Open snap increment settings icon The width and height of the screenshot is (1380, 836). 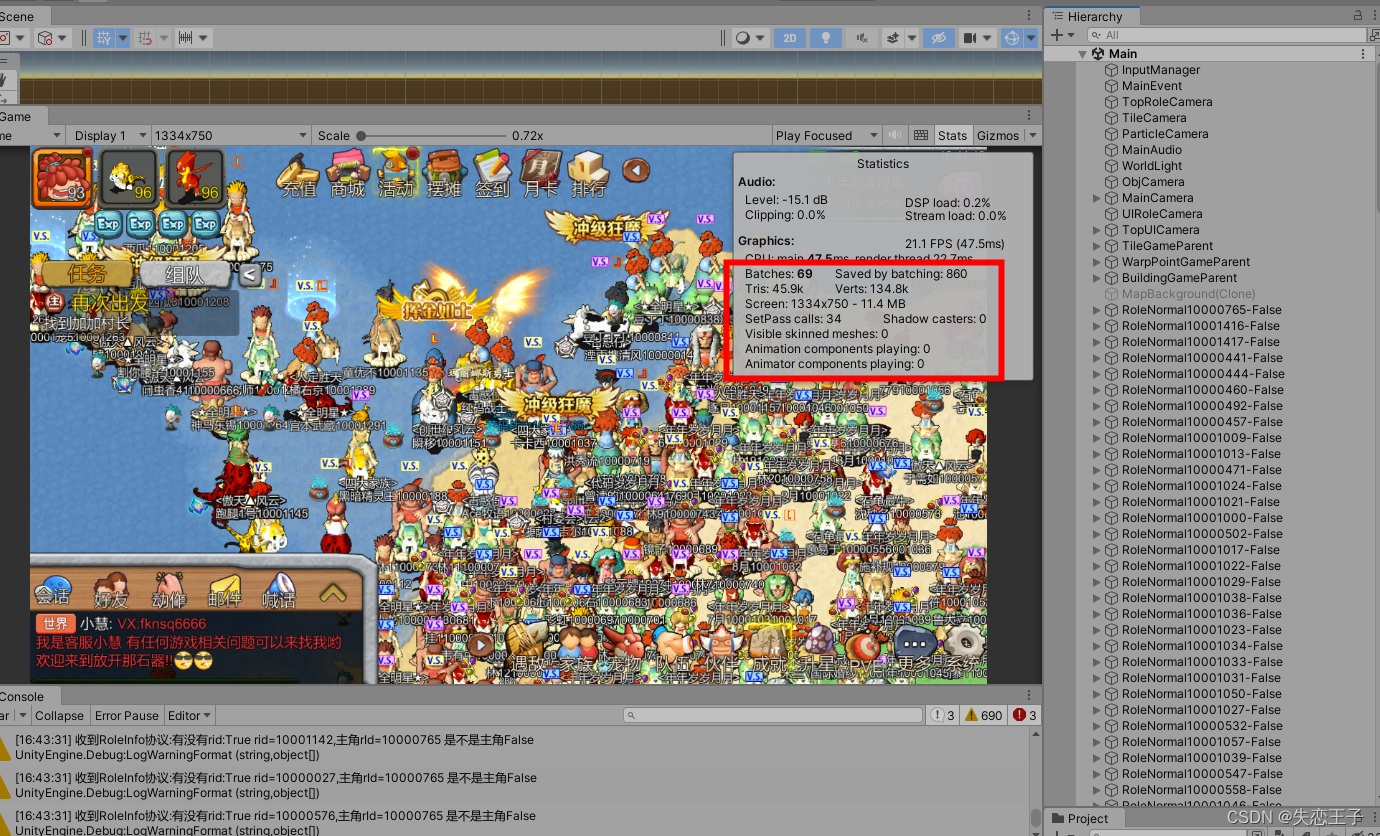tap(186, 38)
